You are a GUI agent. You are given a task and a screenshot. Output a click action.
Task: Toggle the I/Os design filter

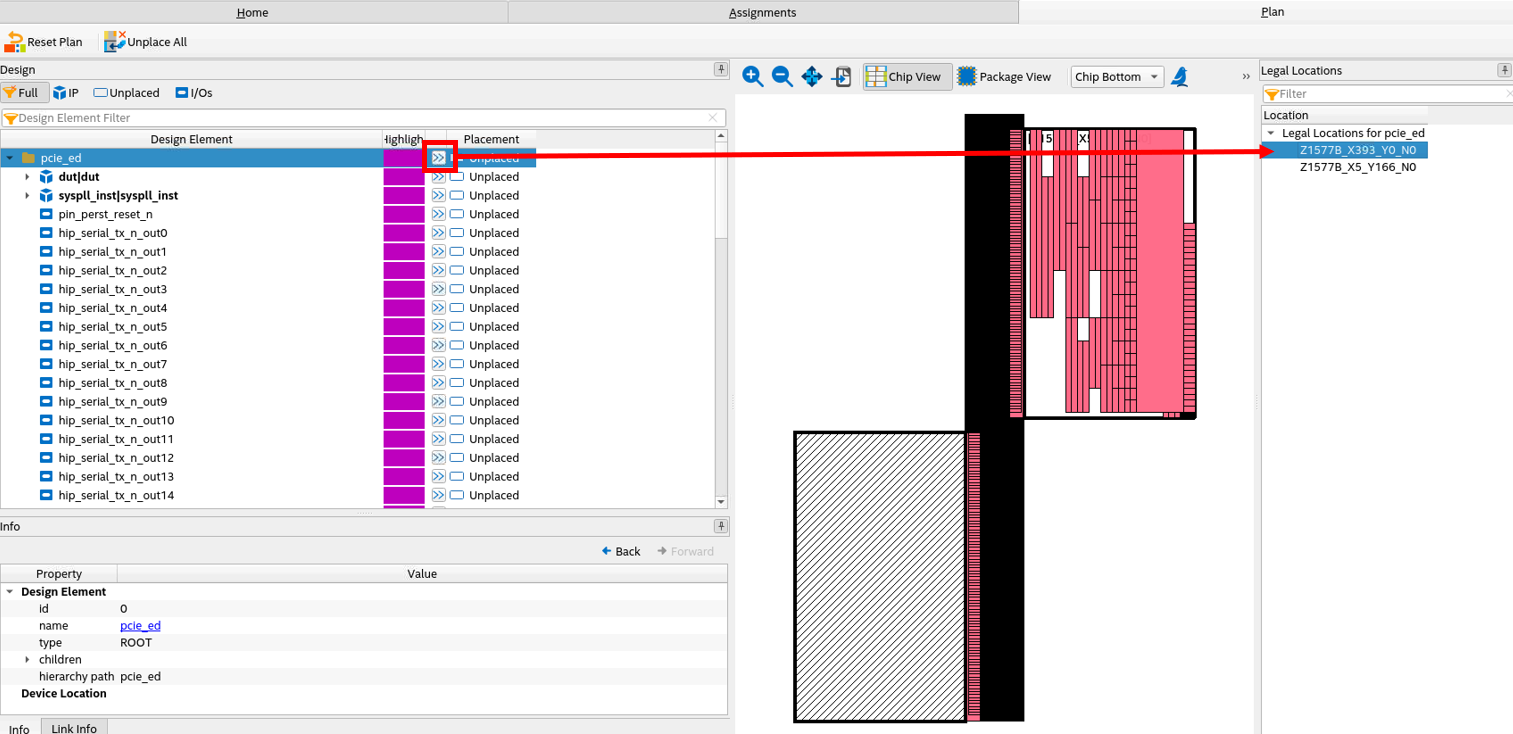click(194, 93)
